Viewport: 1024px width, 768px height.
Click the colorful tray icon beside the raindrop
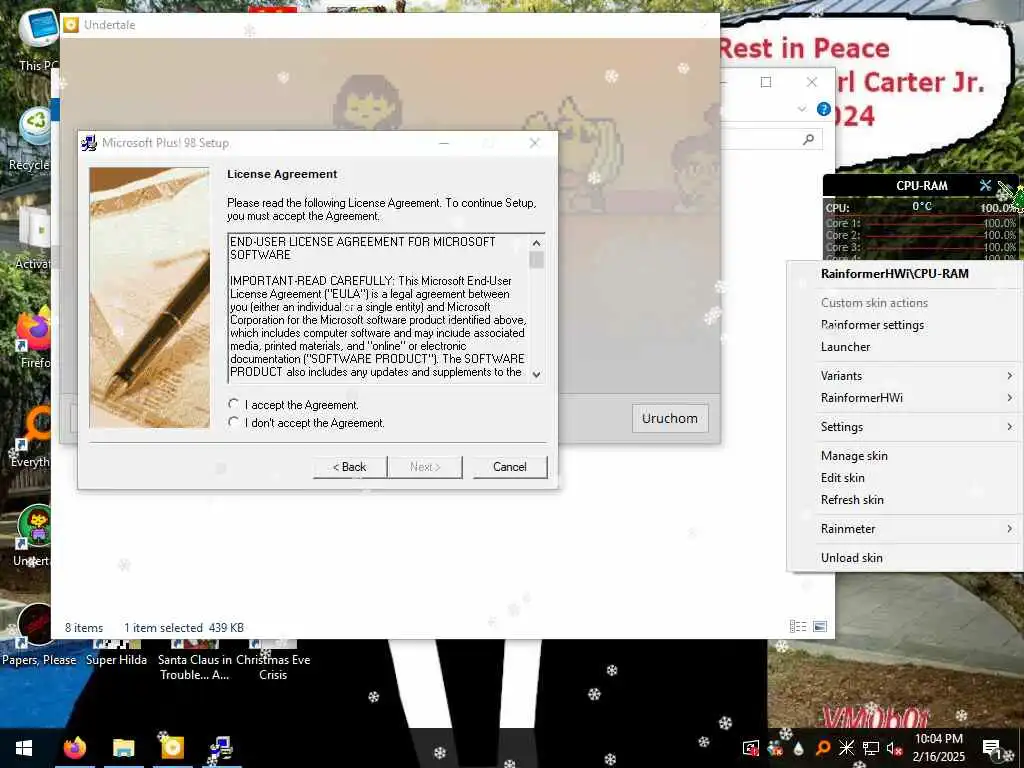(x=775, y=748)
